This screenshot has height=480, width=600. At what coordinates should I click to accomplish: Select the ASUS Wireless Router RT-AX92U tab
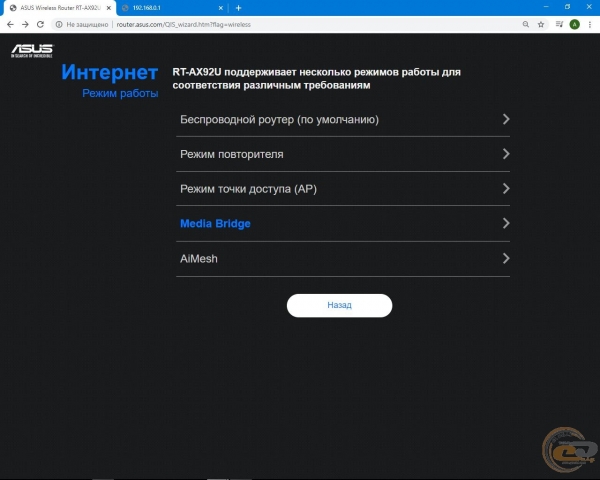click(60, 8)
